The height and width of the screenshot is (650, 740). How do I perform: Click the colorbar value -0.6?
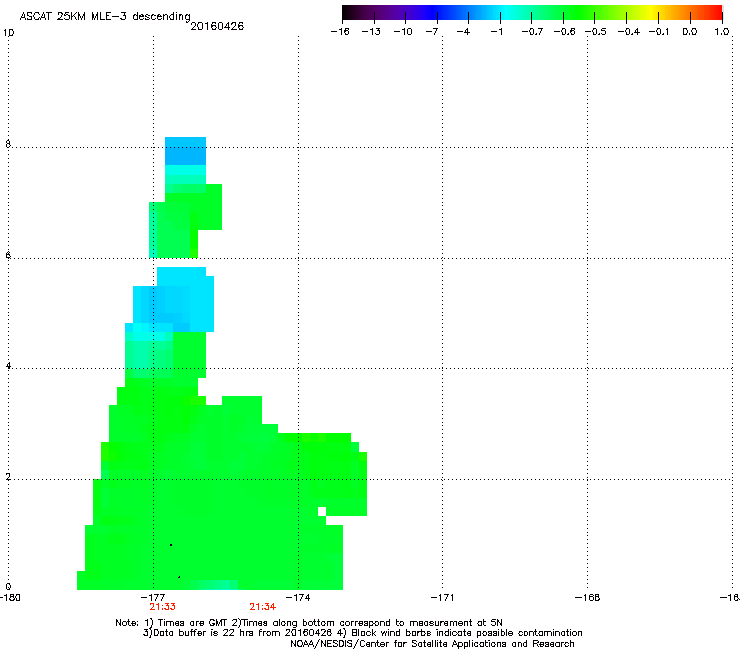tap(564, 32)
